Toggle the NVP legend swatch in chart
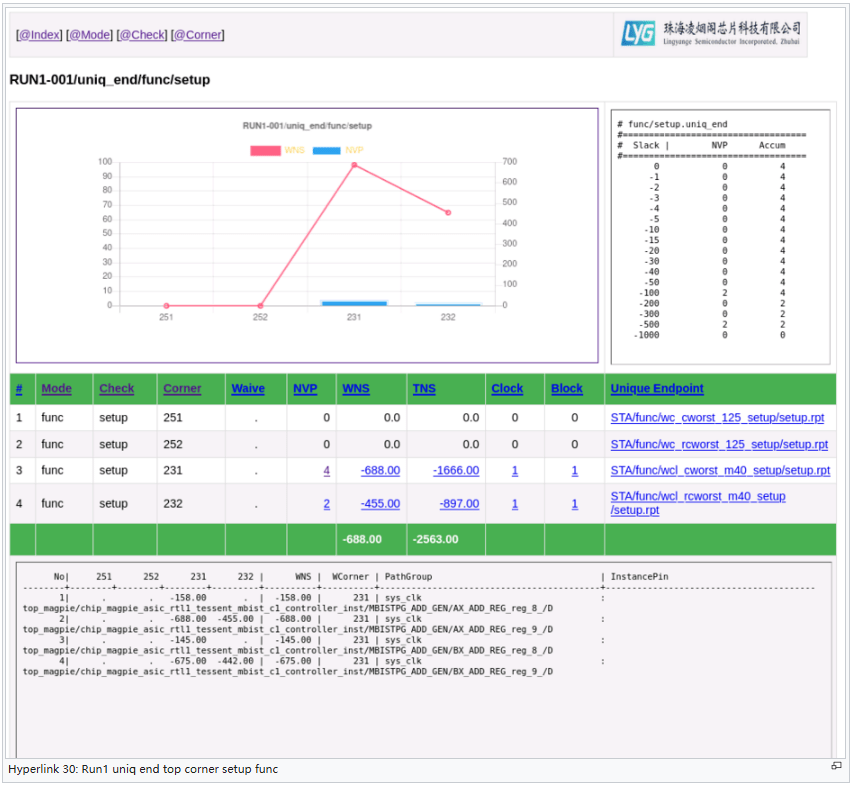852x787 pixels. point(327,150)
